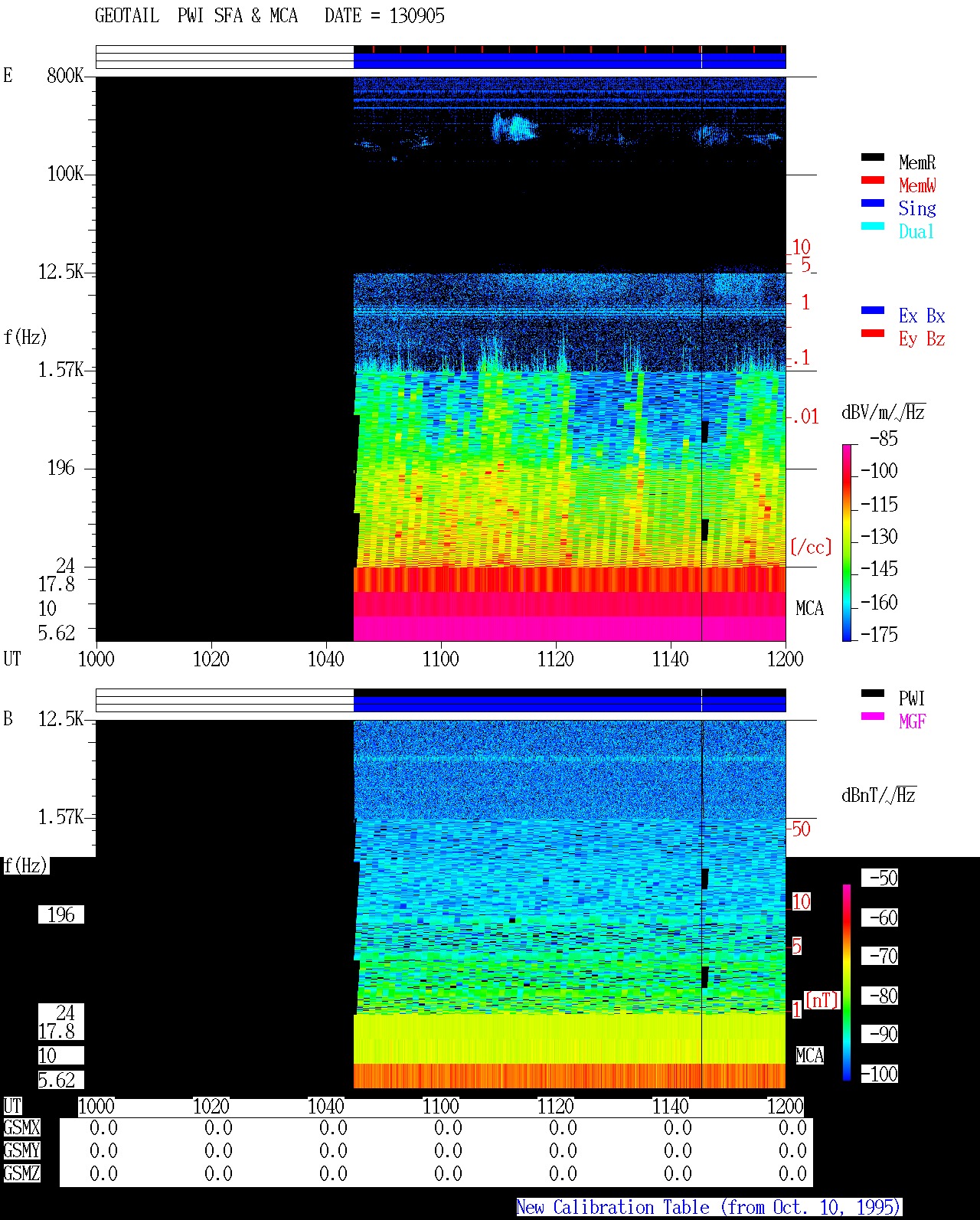The height and width of the screenshot is (1220, 980).
Task: Select the "GSMX" row label
Action: point(22,1128)
